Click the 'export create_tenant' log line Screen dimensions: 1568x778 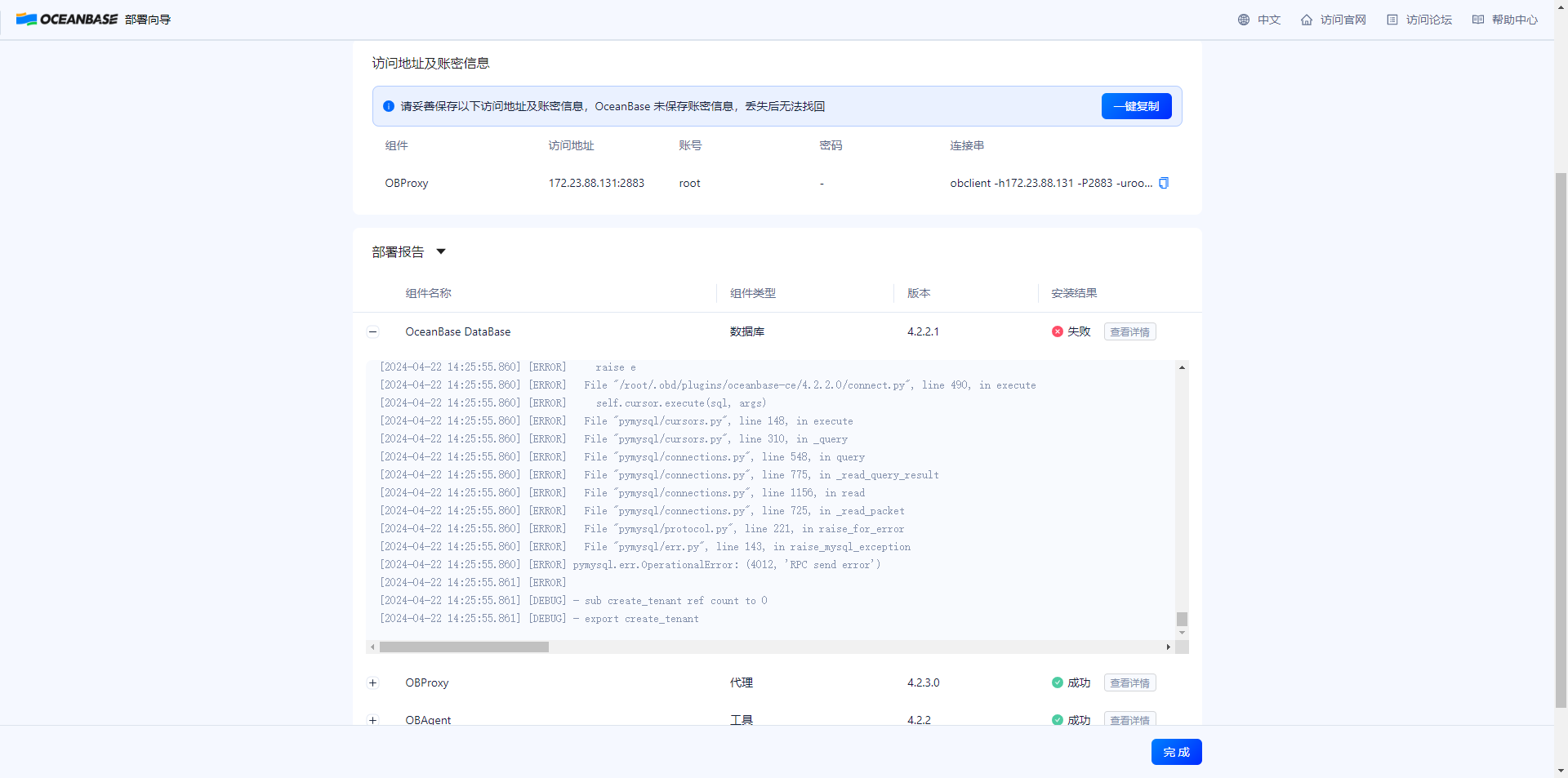click(x=539, y=619)
